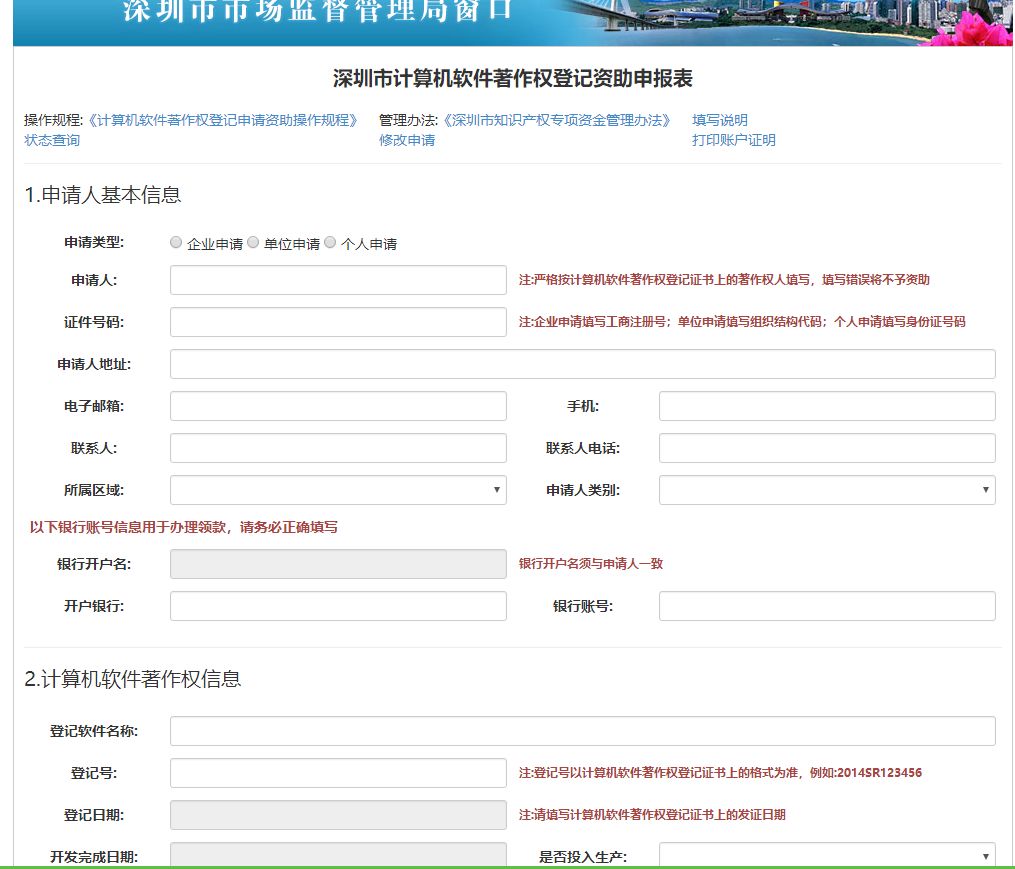Open the 是否投入生产 dropdown
The height and width of the screenshot is (869, 1015).
pos(827,855)
